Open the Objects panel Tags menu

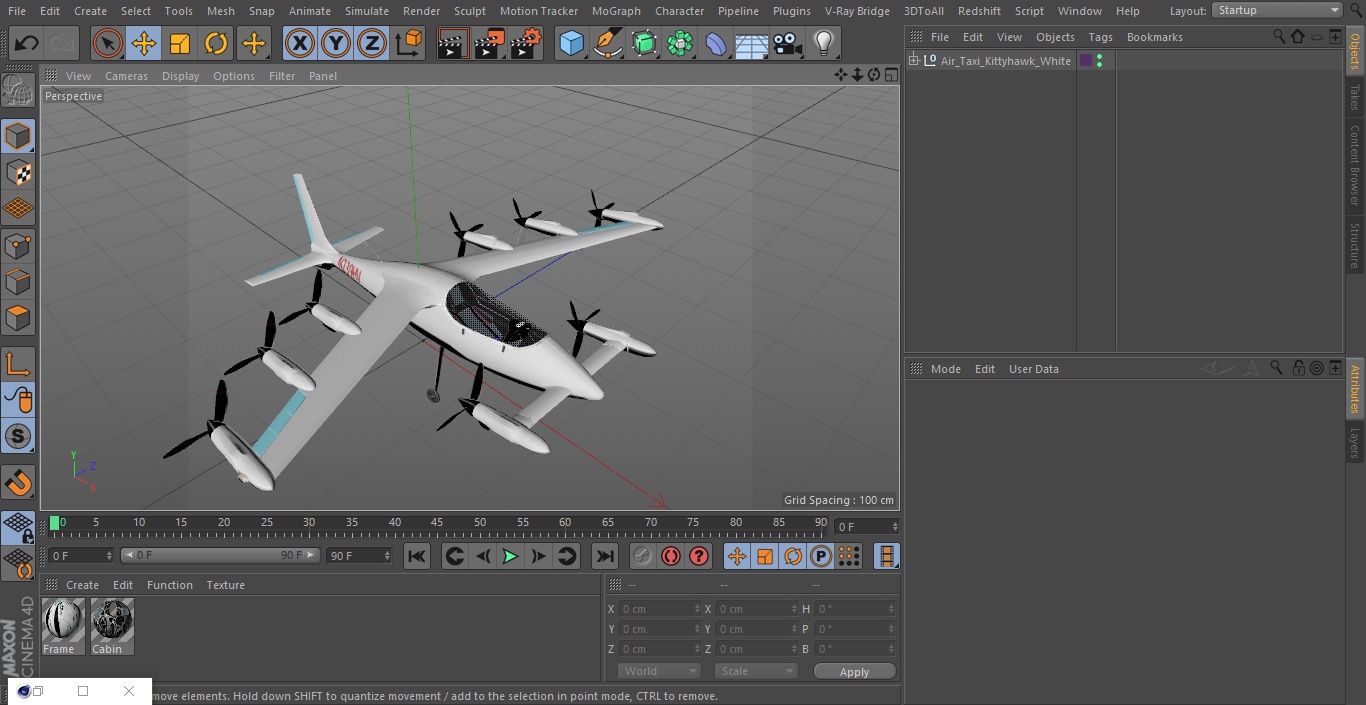point(1100,37)
